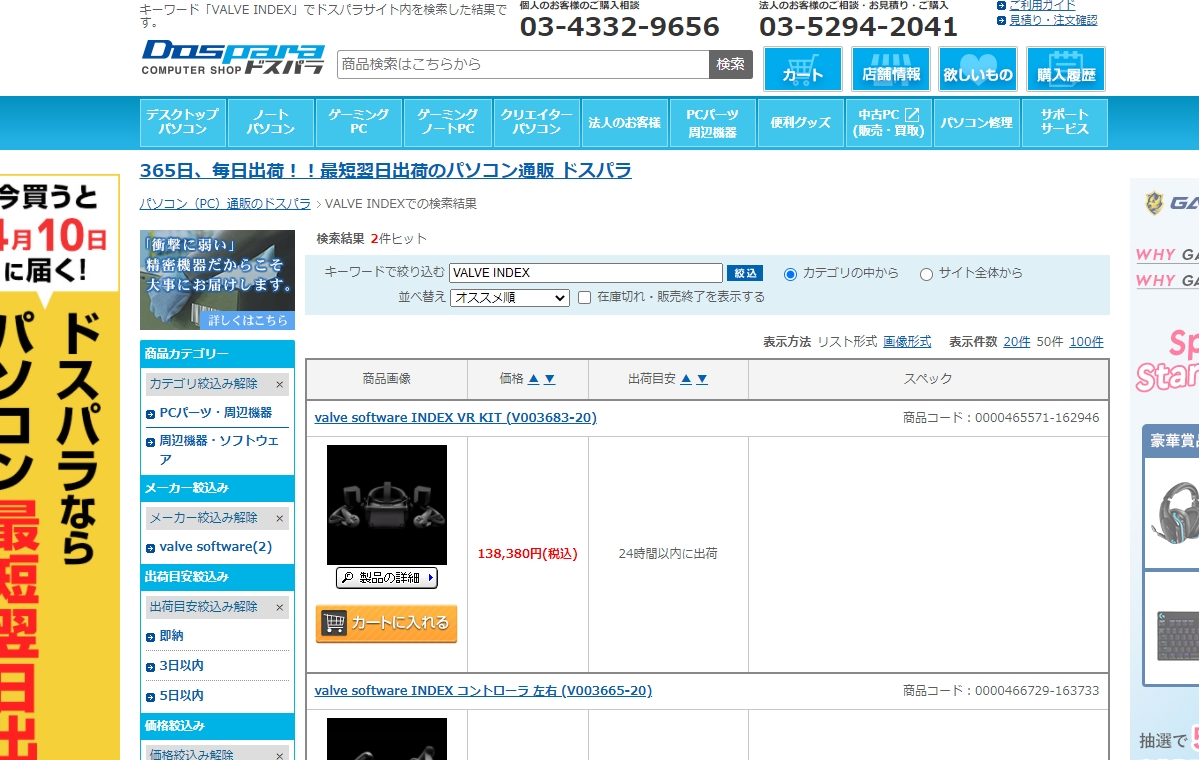Open store information (店舗情報) icon button
This screenshot has height=760, width=1199.
[890, 69]
